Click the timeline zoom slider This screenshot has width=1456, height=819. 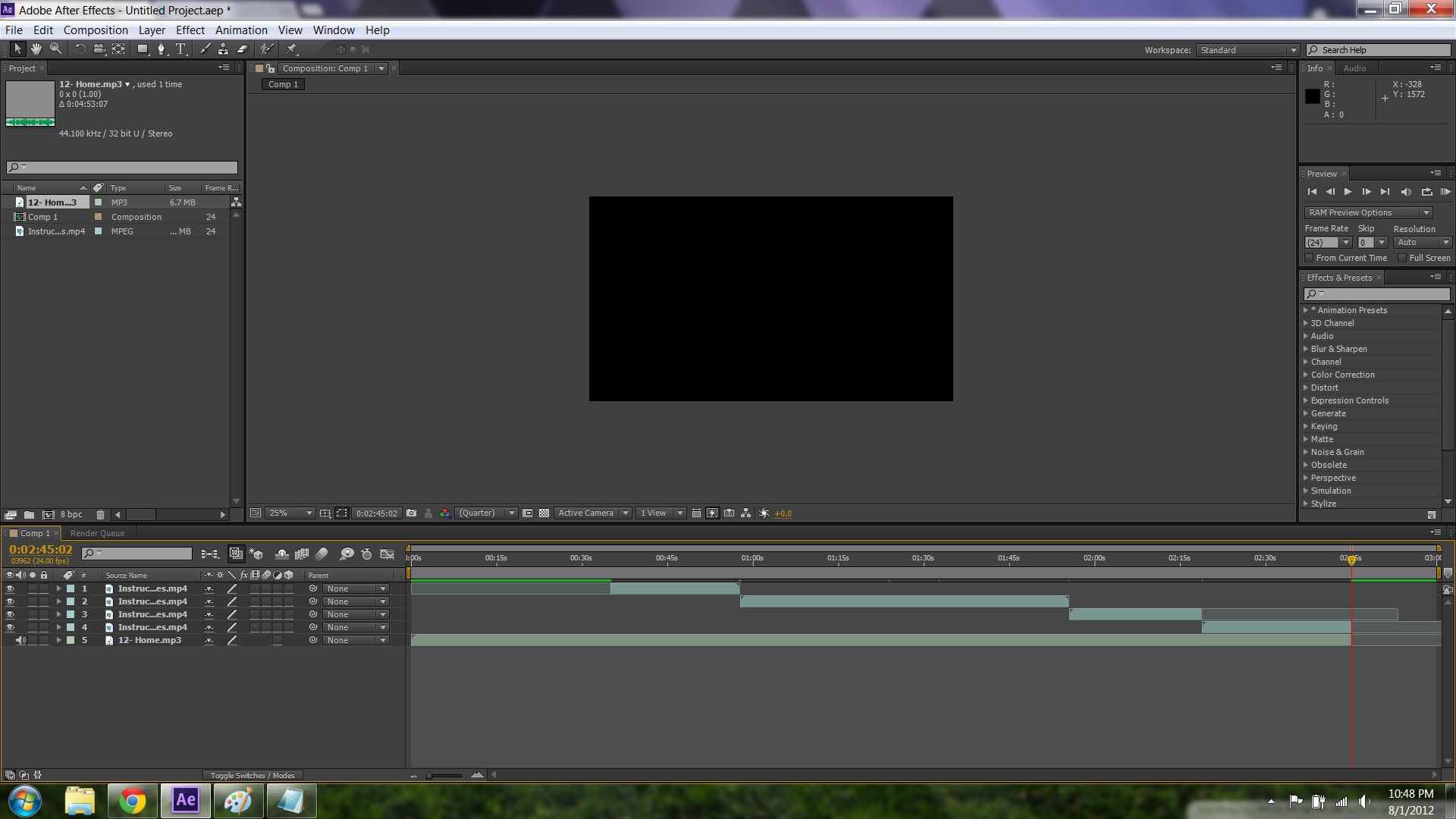445,775
